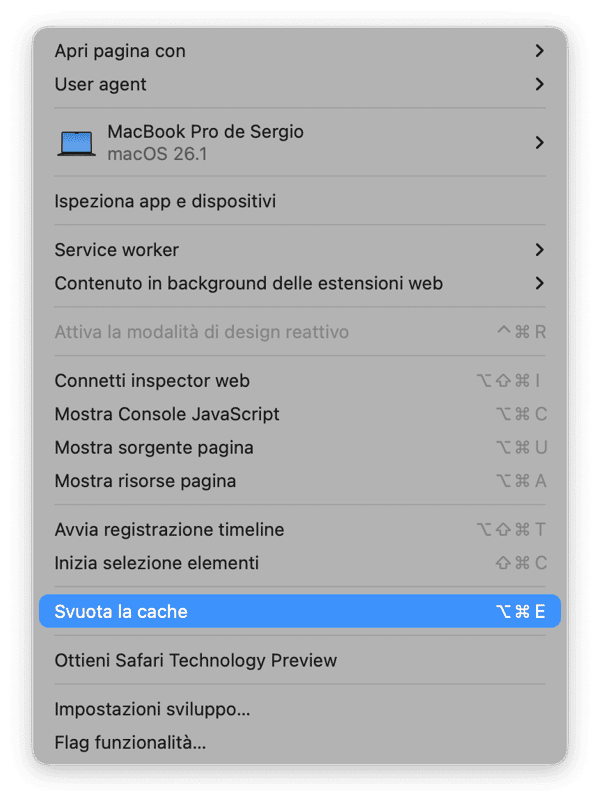The height and width of the screenshot is (803, 600).
Task: Expand the Service worker submenu chevron
Action: point(539,249)
